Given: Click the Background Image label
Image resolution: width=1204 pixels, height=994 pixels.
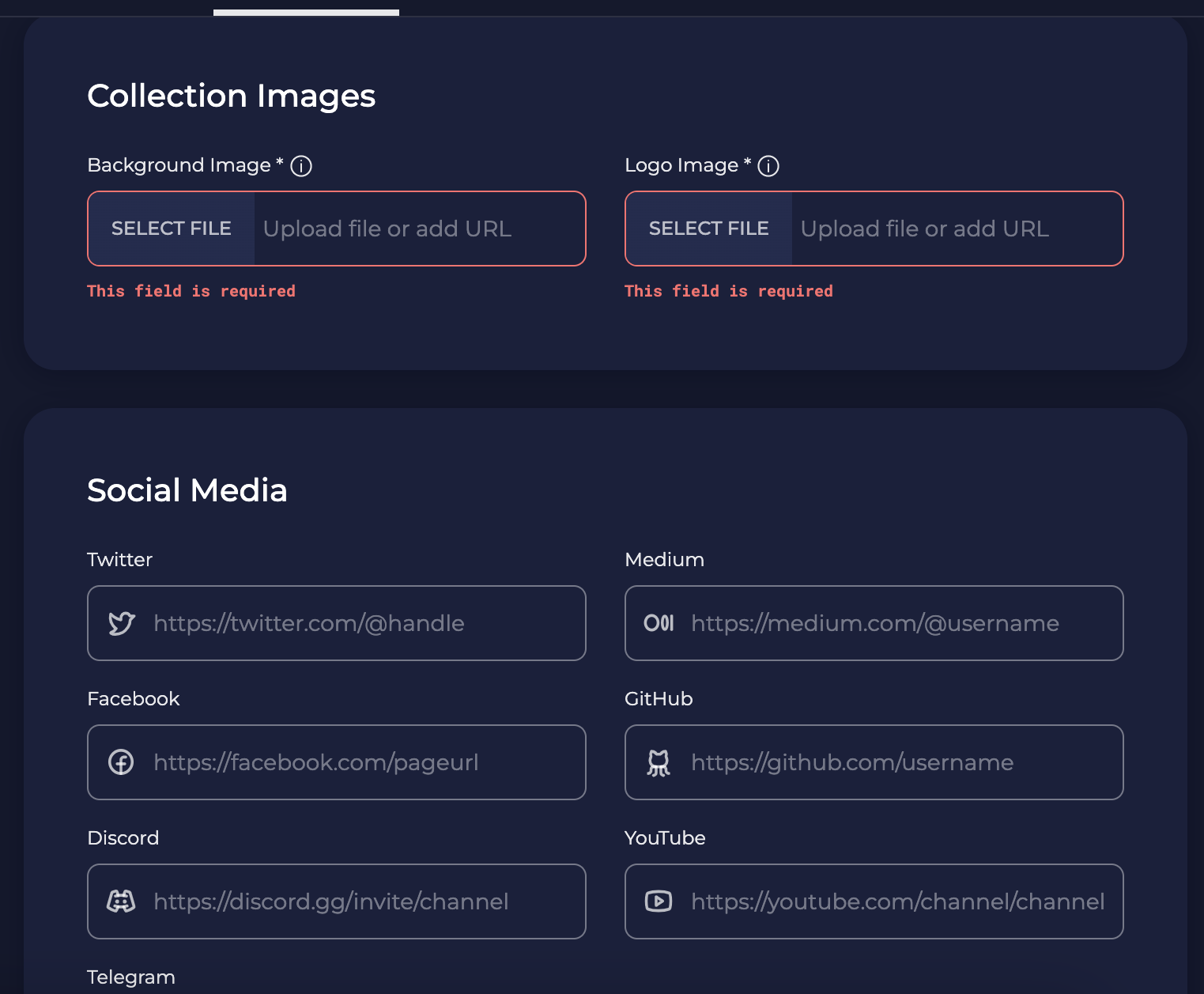Looking at the screenshot, I should pyautogui.click(x=185, y=165).
